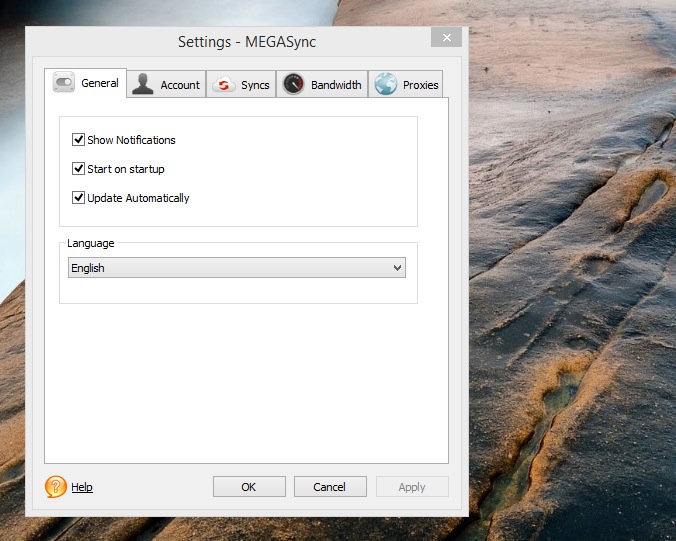Disable the Start on startup checkbox
This screenshot has width=676, height=541.
tap(78, 169)
